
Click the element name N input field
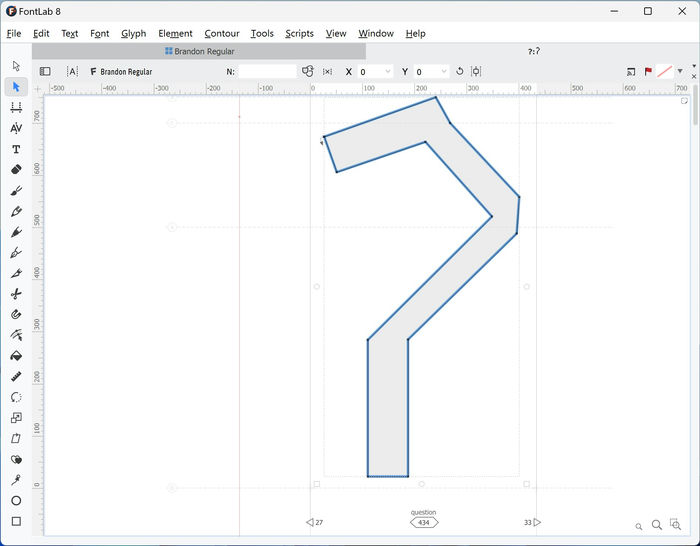tap(267, 71)
